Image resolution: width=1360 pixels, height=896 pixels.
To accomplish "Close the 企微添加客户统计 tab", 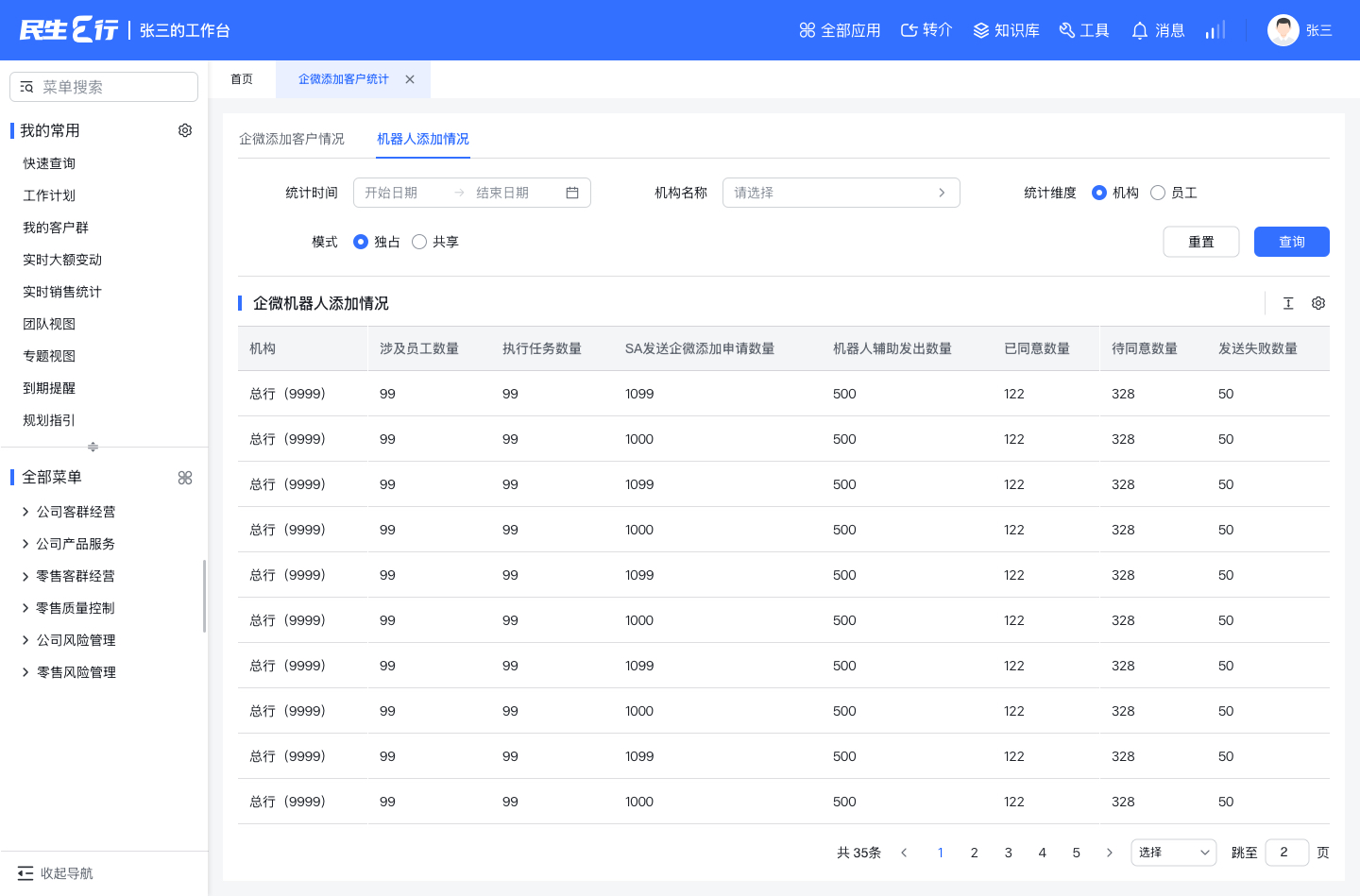I will pyautogui.click(x=410, y=79).
